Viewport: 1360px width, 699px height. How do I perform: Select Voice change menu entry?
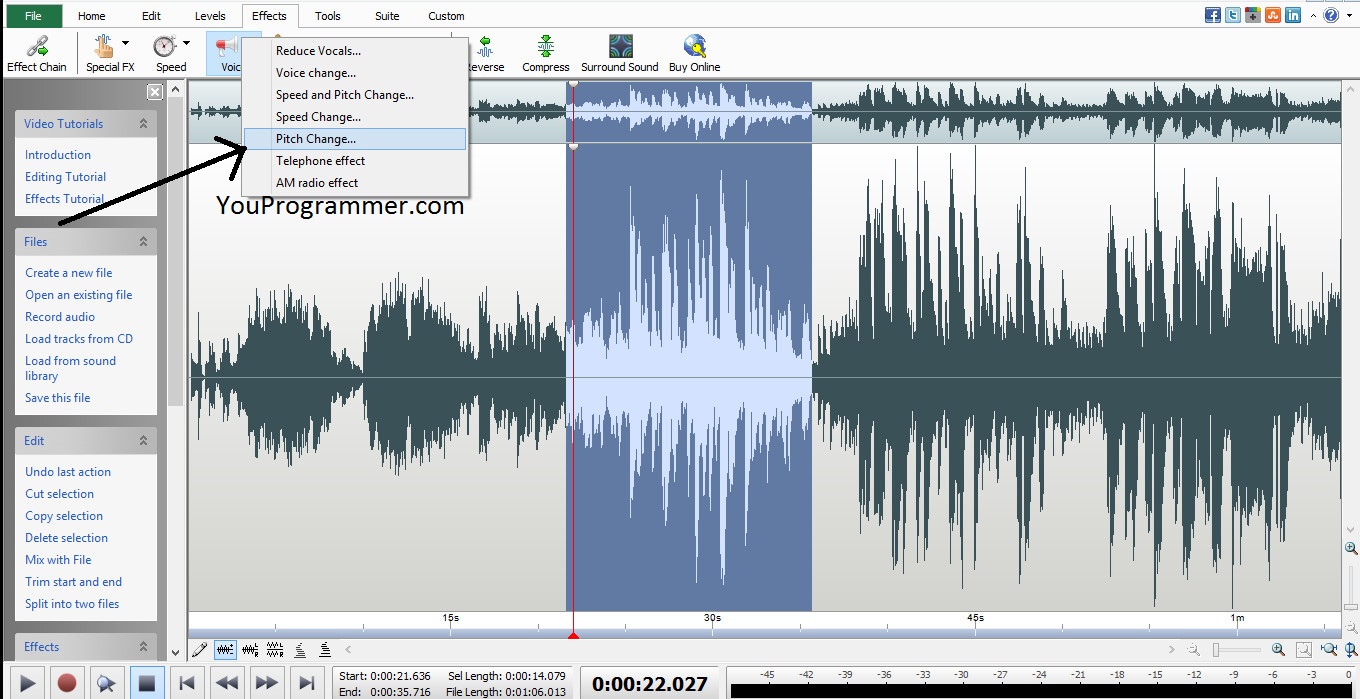coord(355,73)
